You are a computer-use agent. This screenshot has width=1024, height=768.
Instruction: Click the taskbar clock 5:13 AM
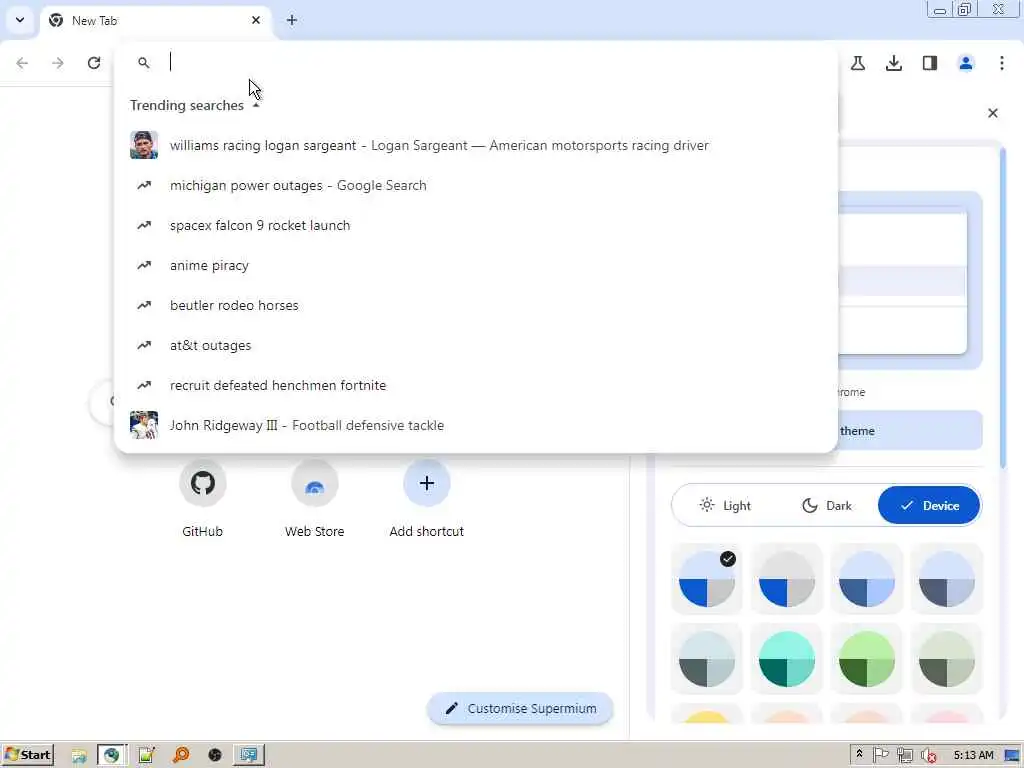[973, 755]
